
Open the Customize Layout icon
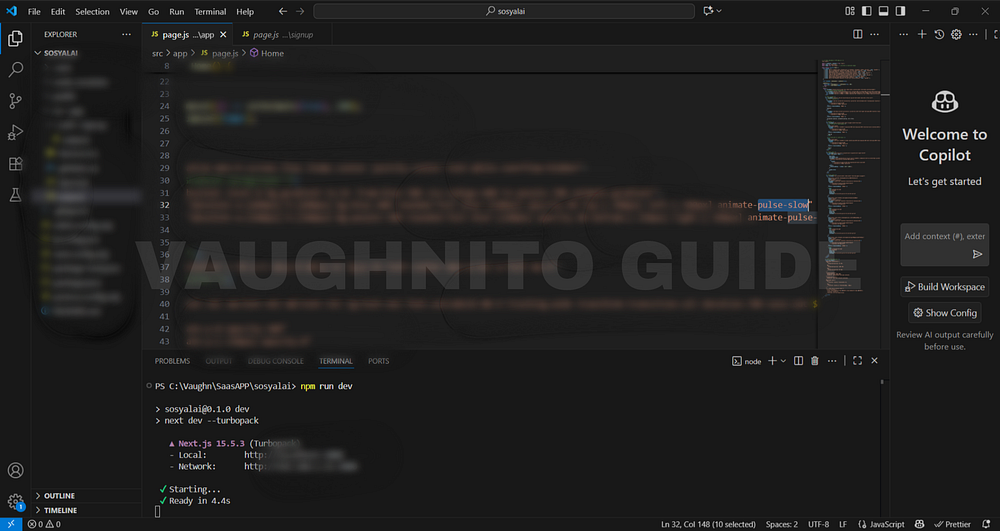coord(849,11)
